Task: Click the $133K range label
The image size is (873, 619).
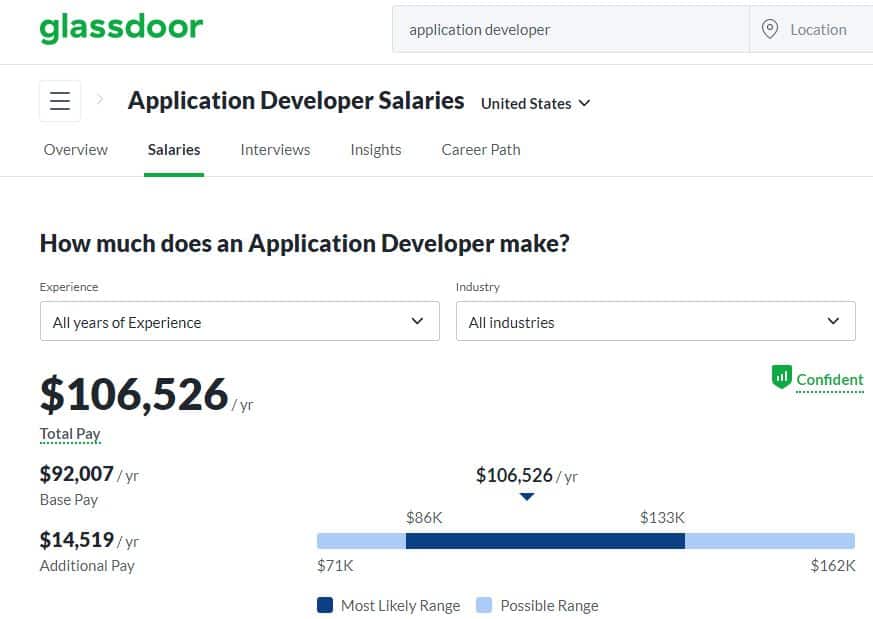Action: click(x=662, y=518)
